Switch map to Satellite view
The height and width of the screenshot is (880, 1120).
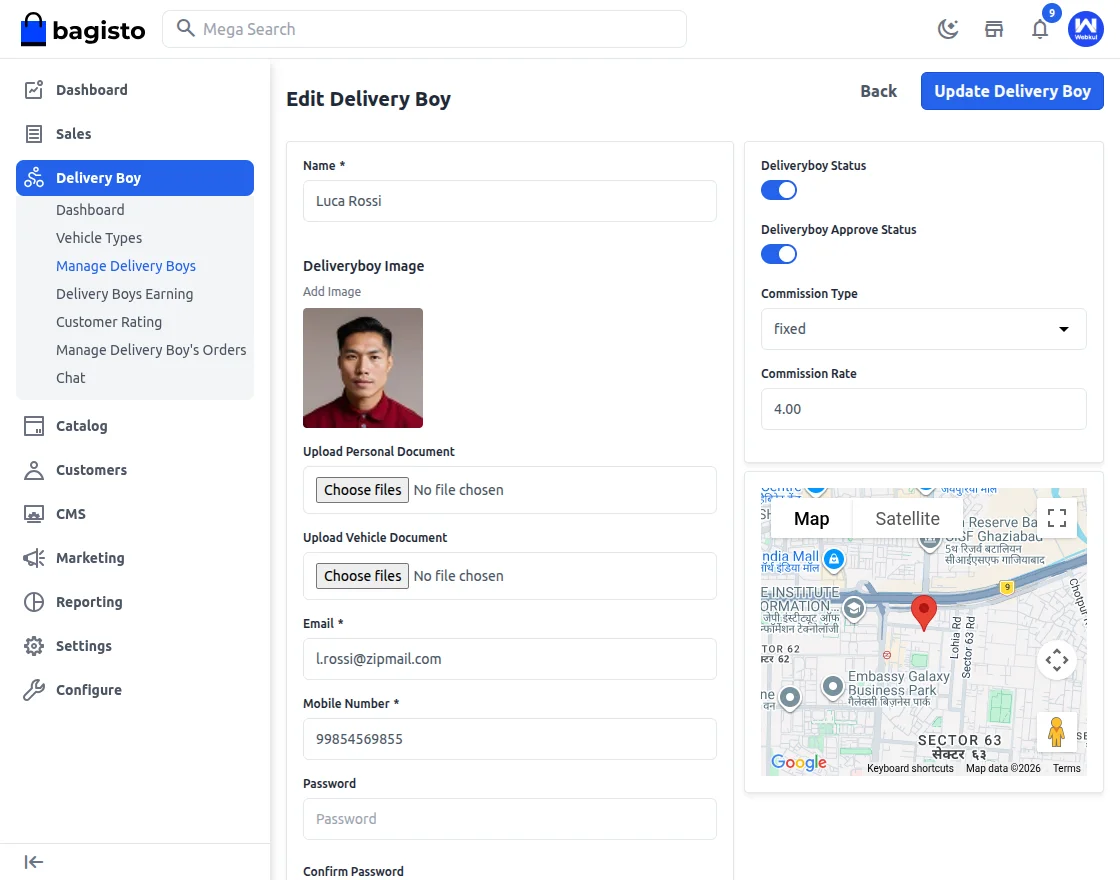906,518
